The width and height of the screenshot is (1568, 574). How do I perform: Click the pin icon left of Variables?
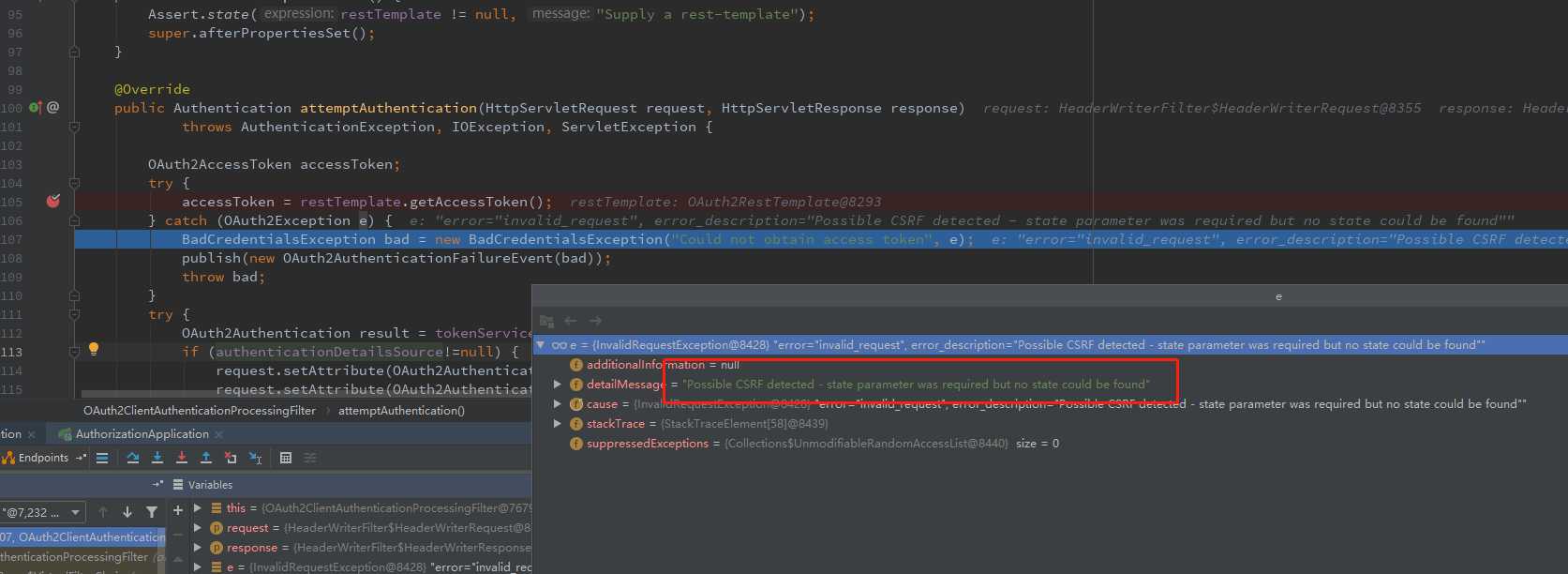click(x=157, y=485)
